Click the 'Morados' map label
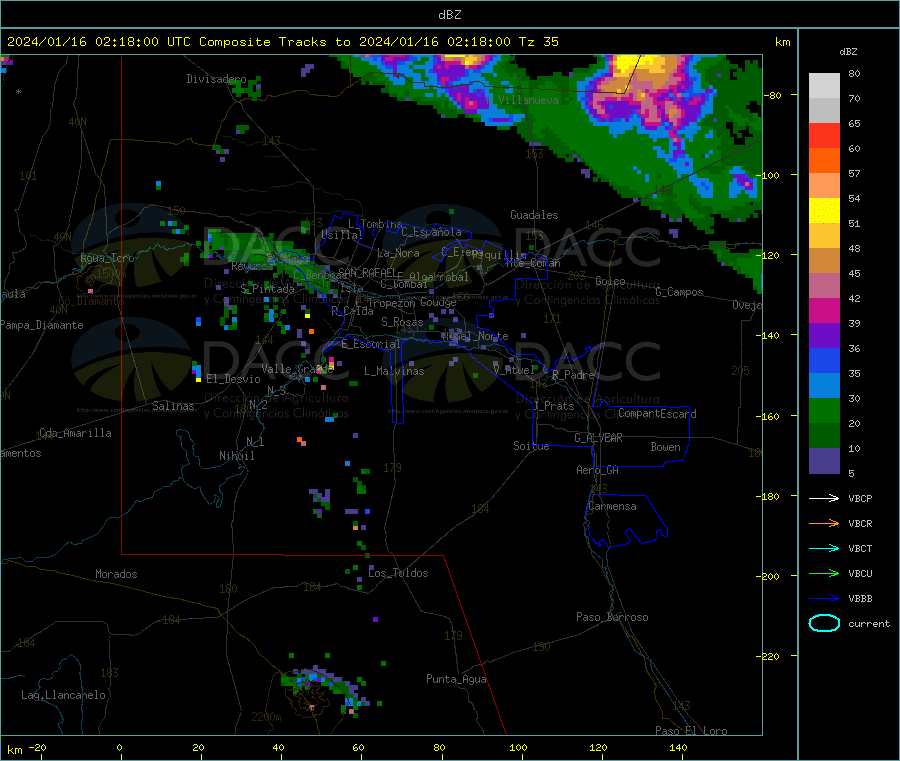 pyautogui.click(x=116, y=574)
